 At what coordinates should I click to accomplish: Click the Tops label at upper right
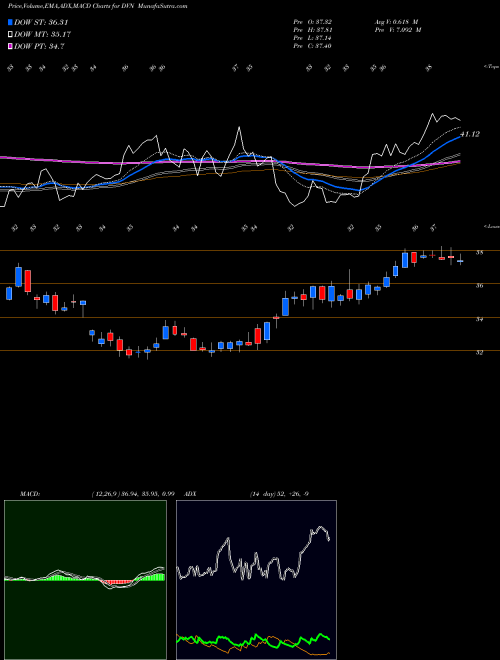(x=491, y=67)
